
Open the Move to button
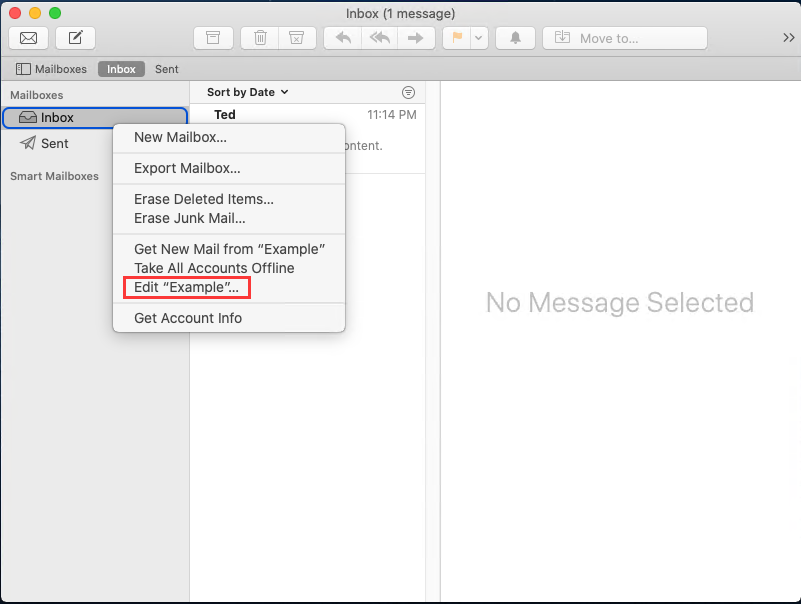pyautogui.click(x=624, y=38)
